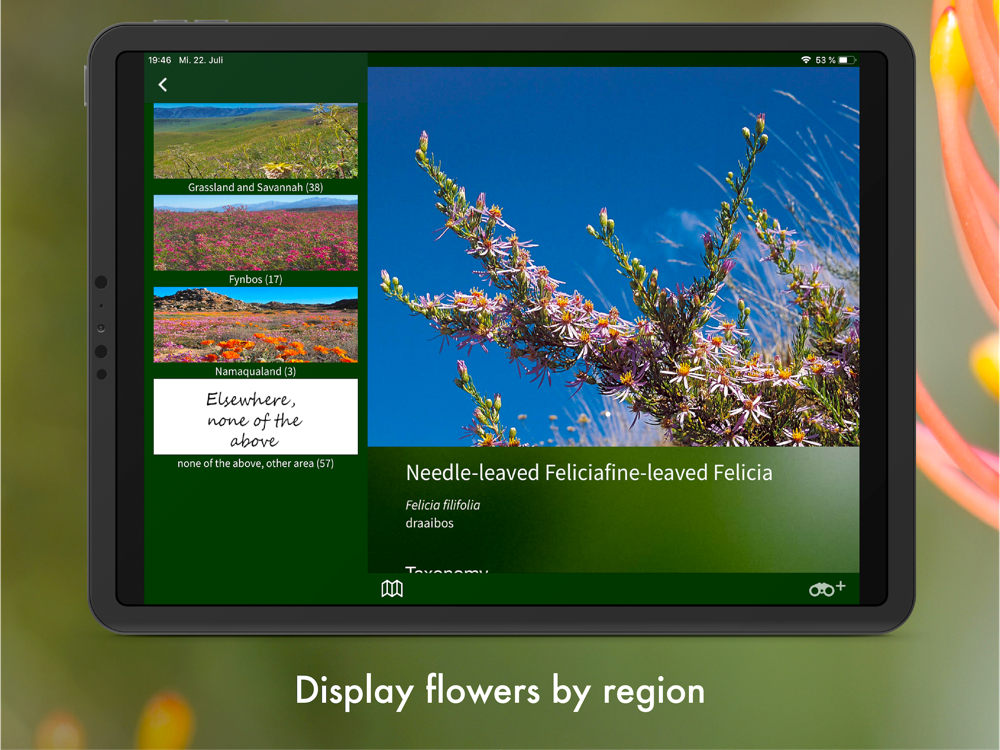
Task: Check the battery indicator icon
Action: click(x=846, y=60)
